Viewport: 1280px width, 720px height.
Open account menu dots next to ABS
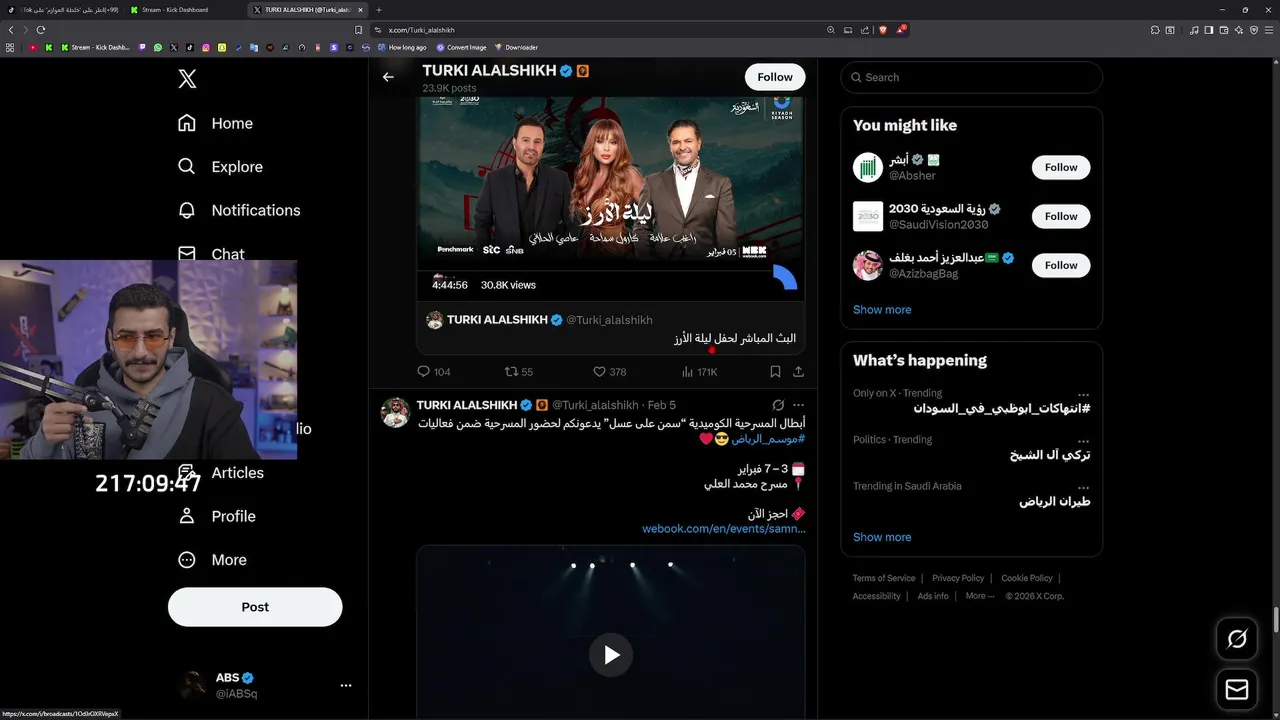346,686
